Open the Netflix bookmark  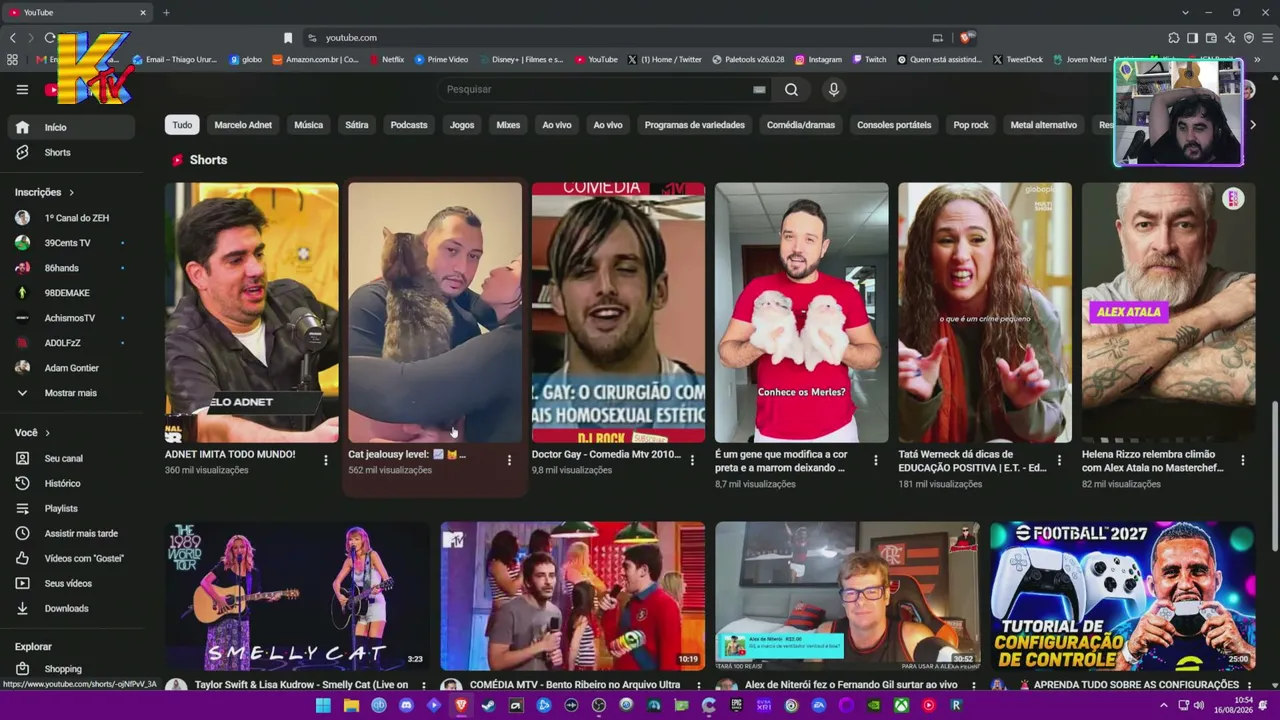pos(386,59)
